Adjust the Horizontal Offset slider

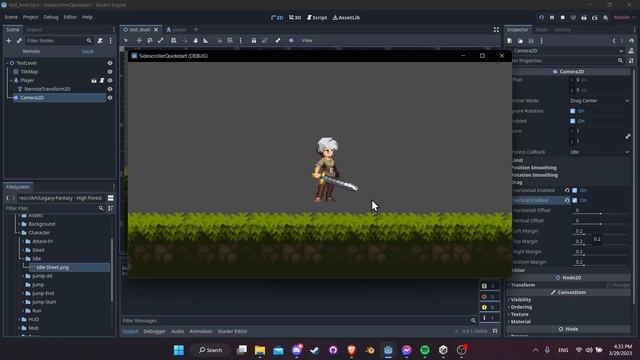click(599, 213)
